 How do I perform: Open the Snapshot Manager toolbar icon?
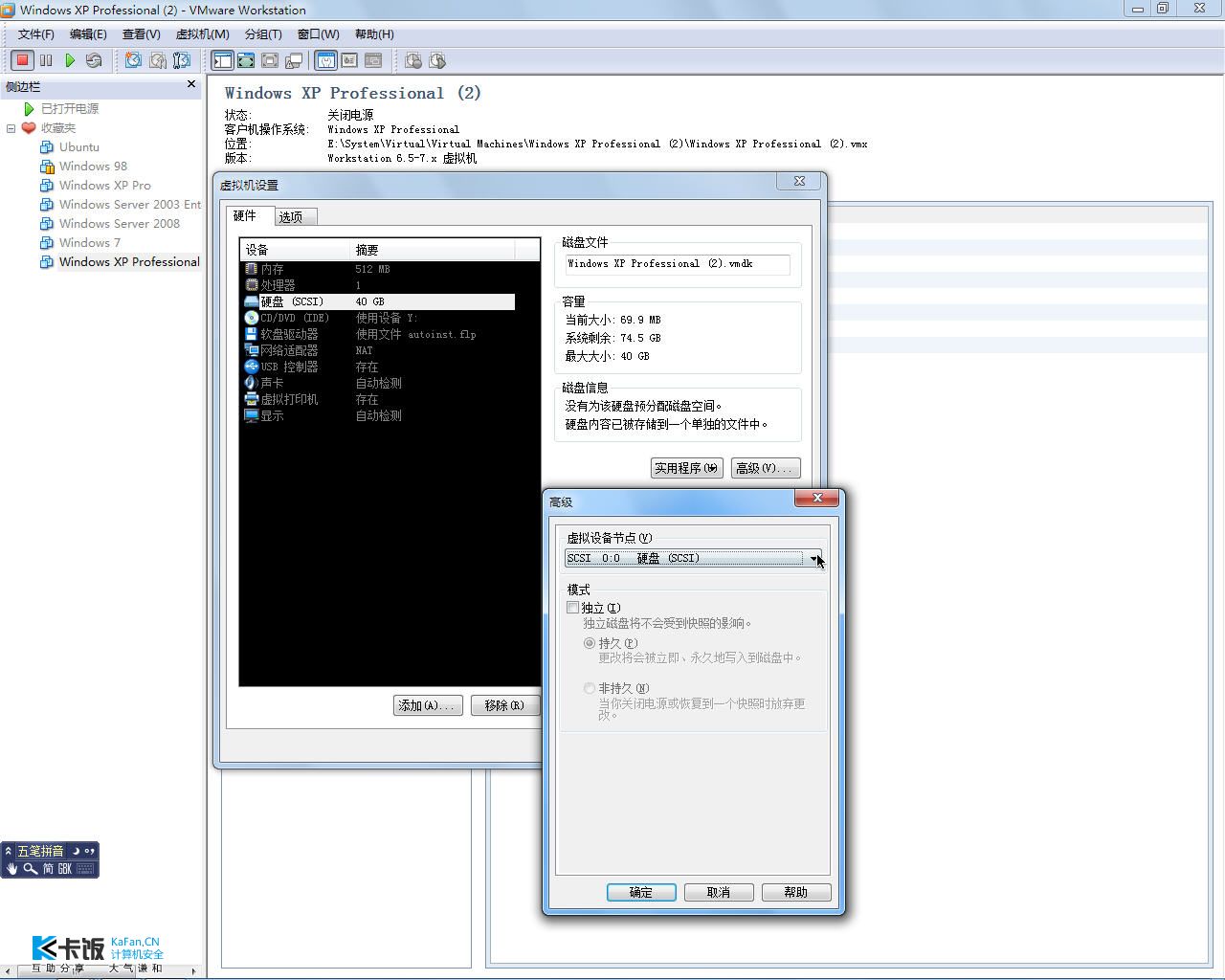pyautogui.click(x=181, y=60)
